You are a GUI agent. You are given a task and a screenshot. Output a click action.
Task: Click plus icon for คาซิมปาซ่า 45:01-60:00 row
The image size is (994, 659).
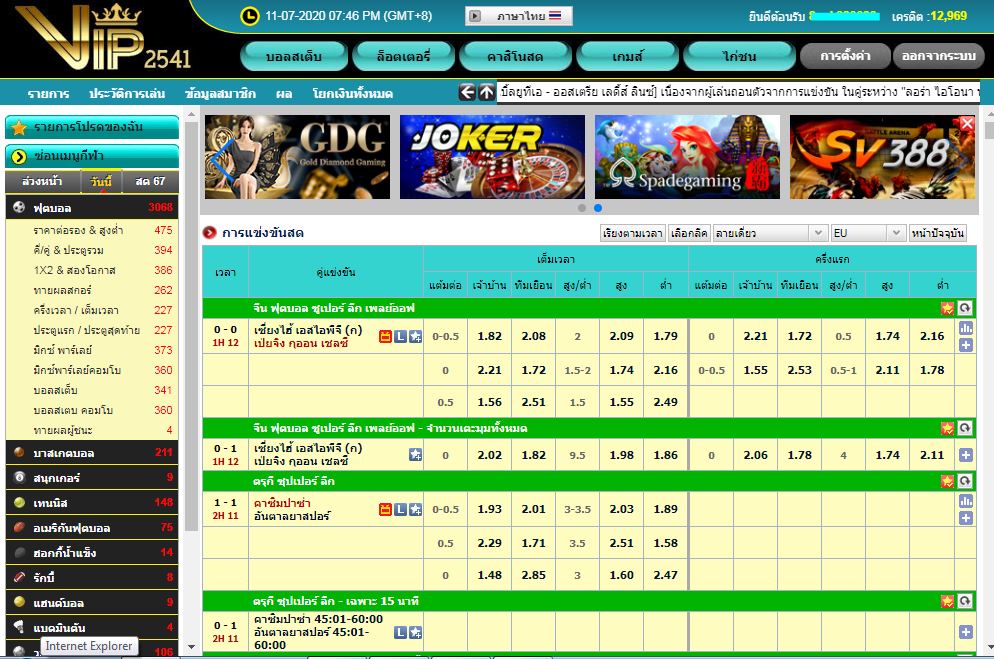click(x=965, y=632)
